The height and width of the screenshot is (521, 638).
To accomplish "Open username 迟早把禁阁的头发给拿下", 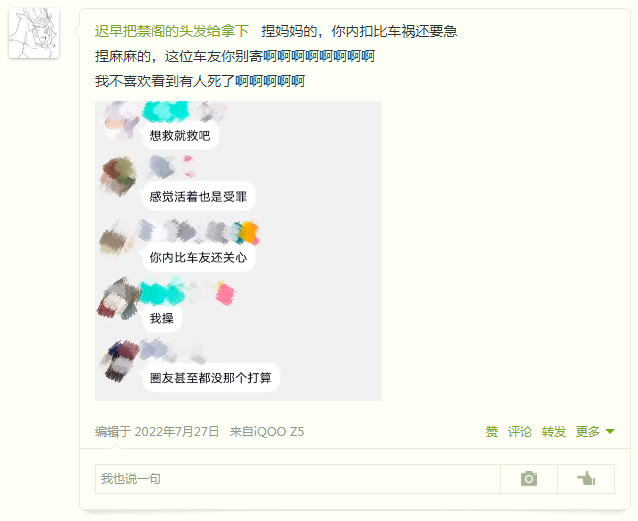I will tap(172, 31).
